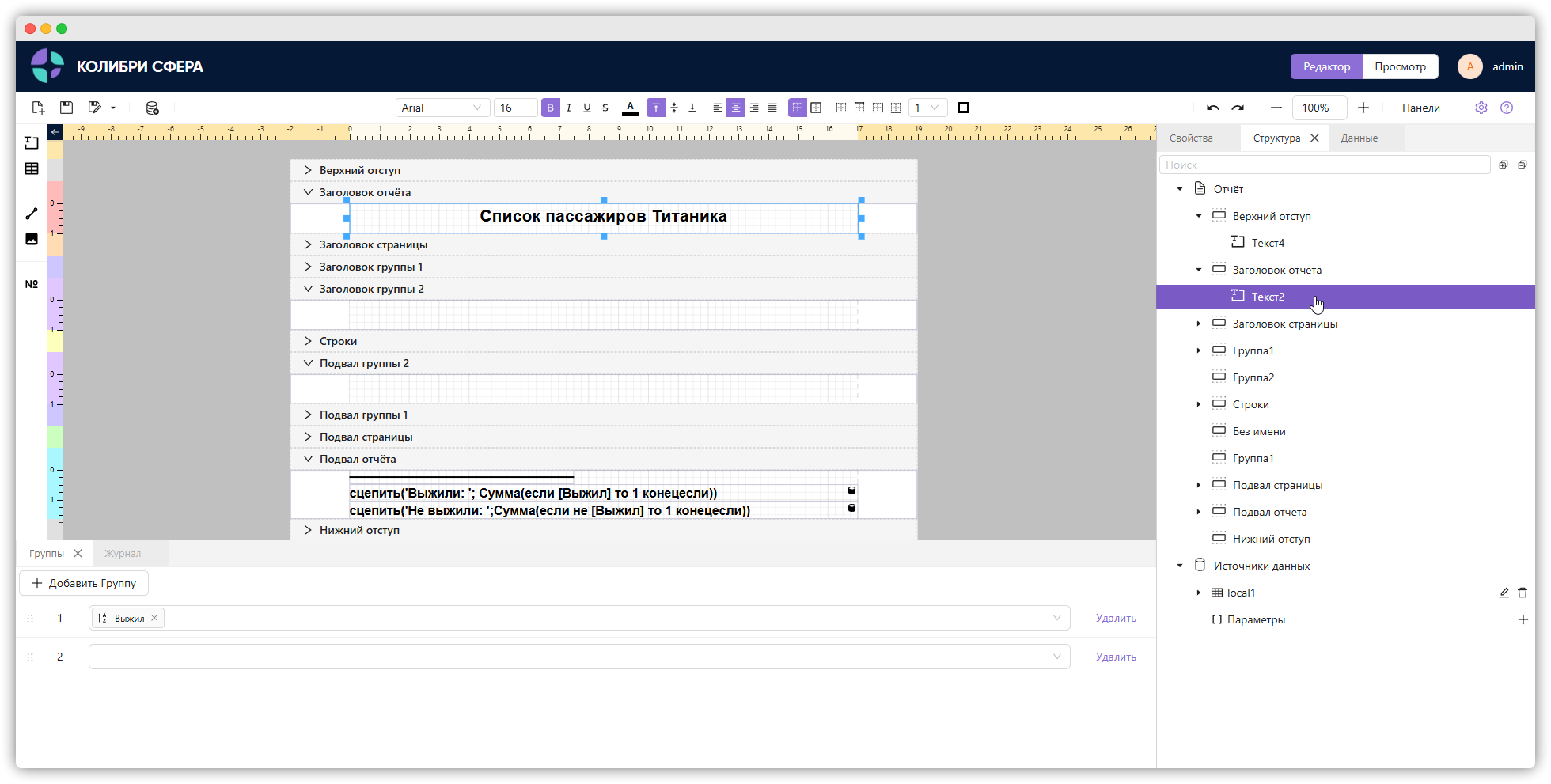
Task: Collapse the Верхний отступ tree node
Action: coord(1199,216)
